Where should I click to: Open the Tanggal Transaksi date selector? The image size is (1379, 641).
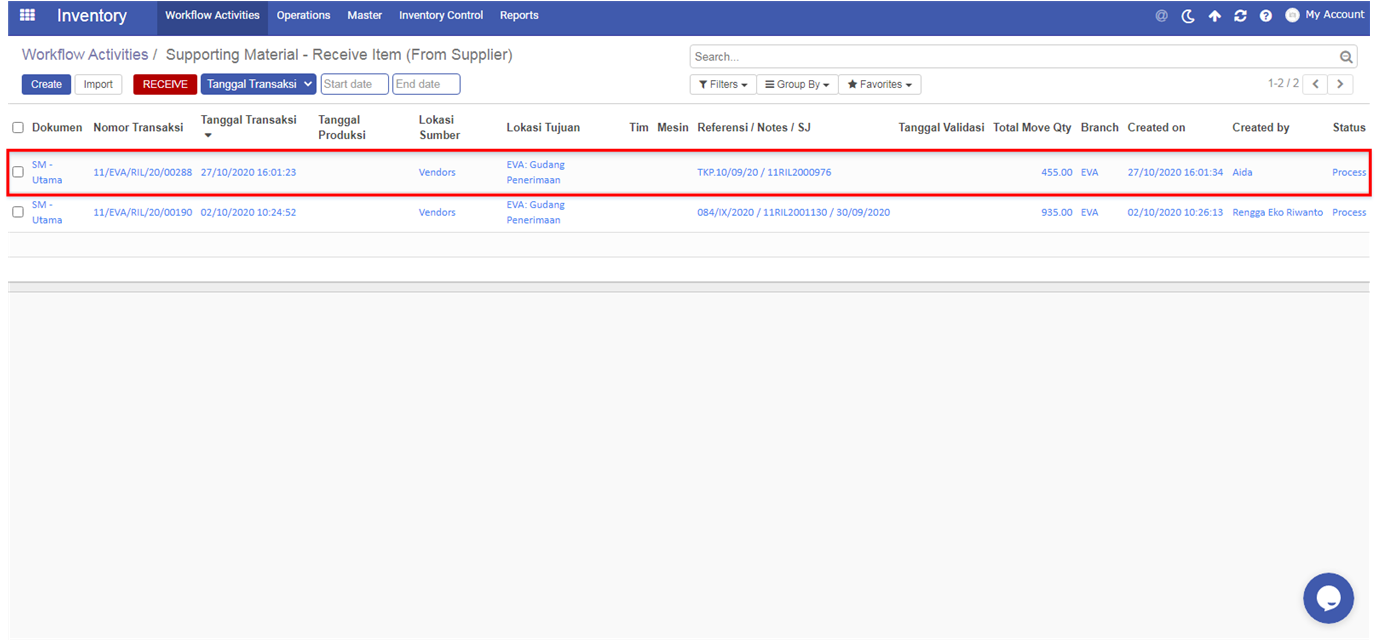tap(258, 84)
